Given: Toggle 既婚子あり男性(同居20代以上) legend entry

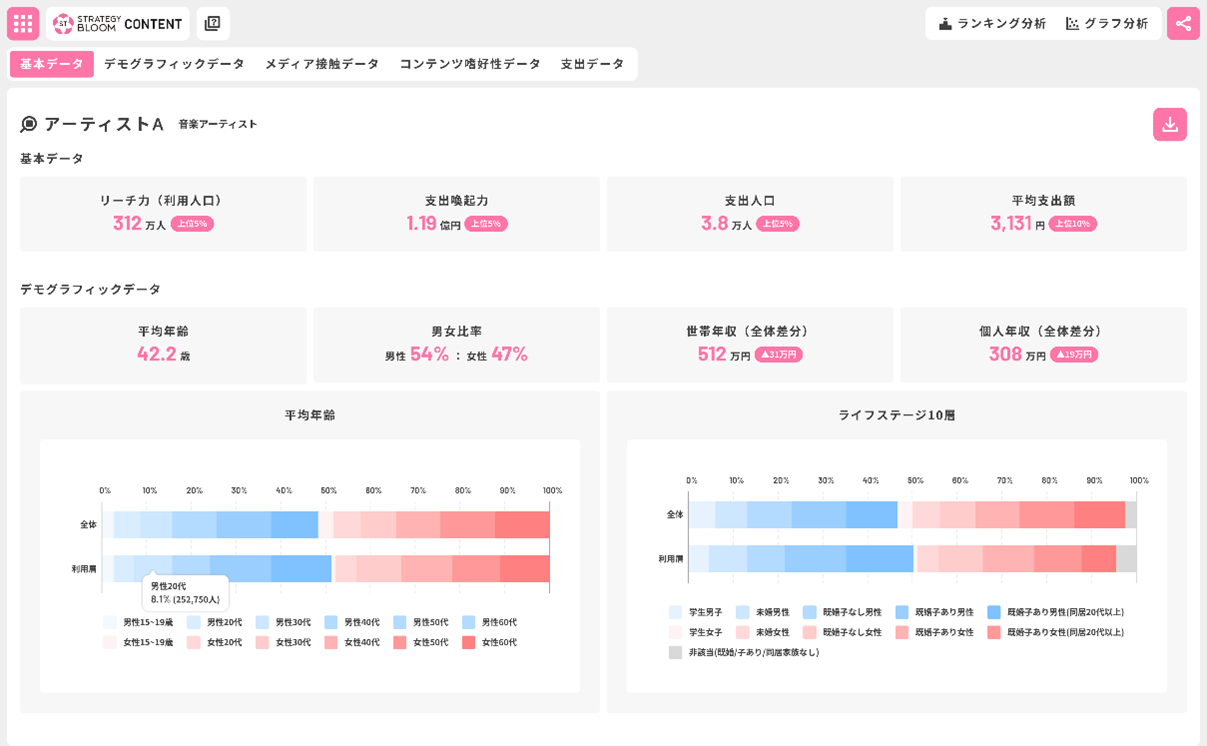Looking at the screenshot, I should tap(1056, 612).
